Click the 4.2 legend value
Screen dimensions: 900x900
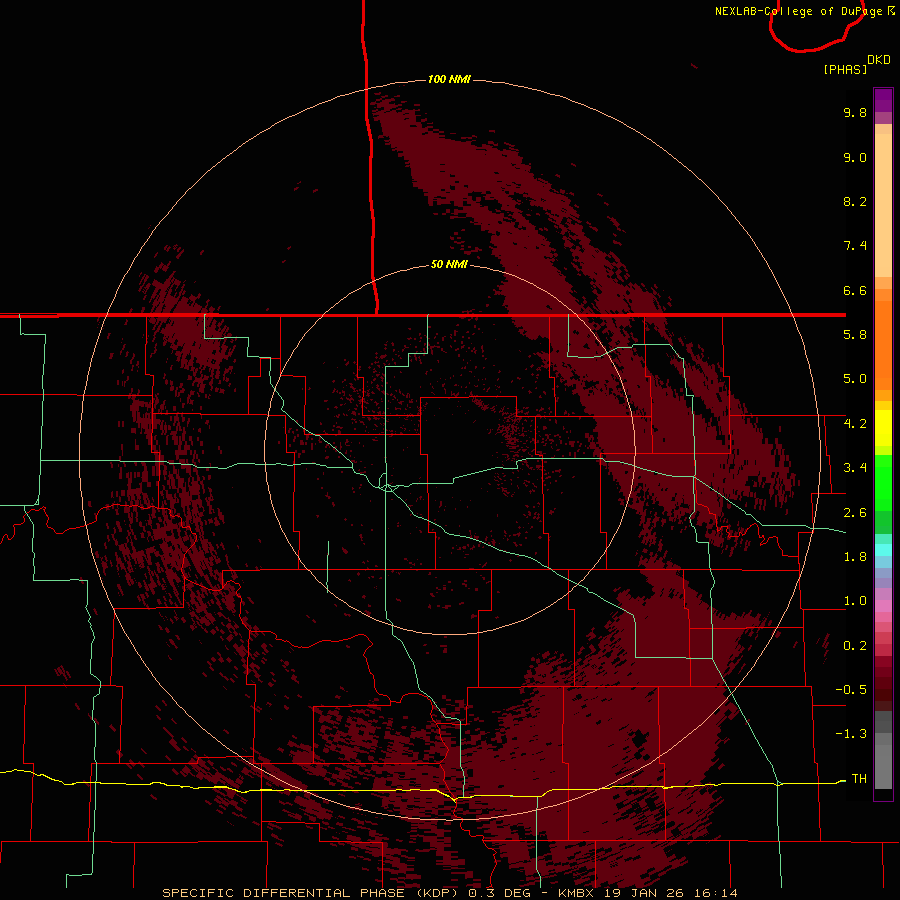tap(855, 424)
